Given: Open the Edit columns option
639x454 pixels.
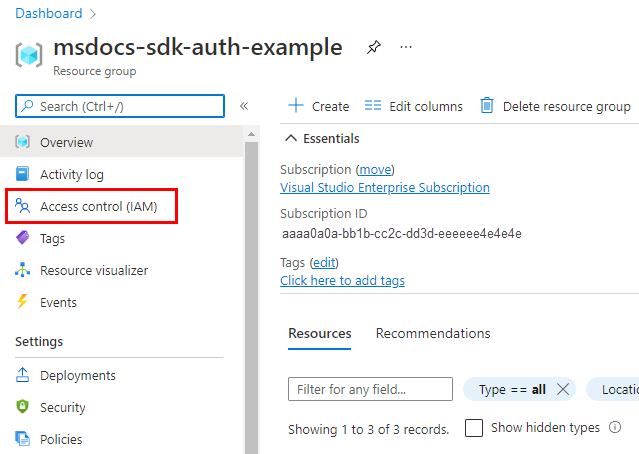Looking at the screenshot, I should pos(414,106).
